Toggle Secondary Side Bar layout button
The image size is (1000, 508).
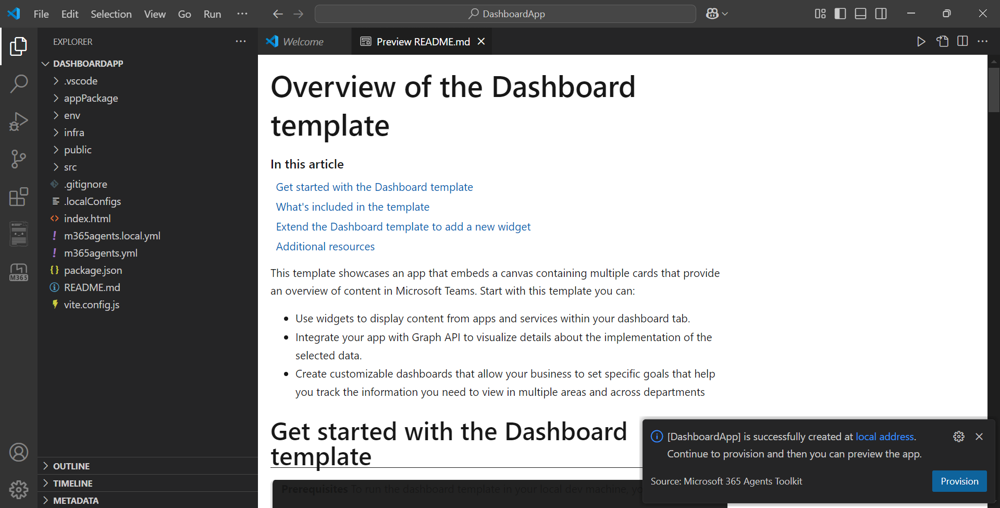(x=881, y=13)
